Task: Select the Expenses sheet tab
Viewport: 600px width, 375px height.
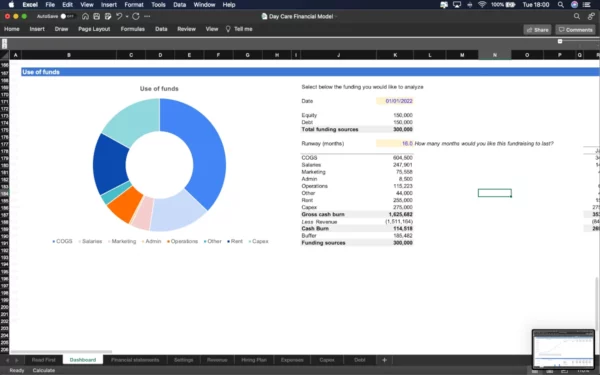Action: click(292, 360)
